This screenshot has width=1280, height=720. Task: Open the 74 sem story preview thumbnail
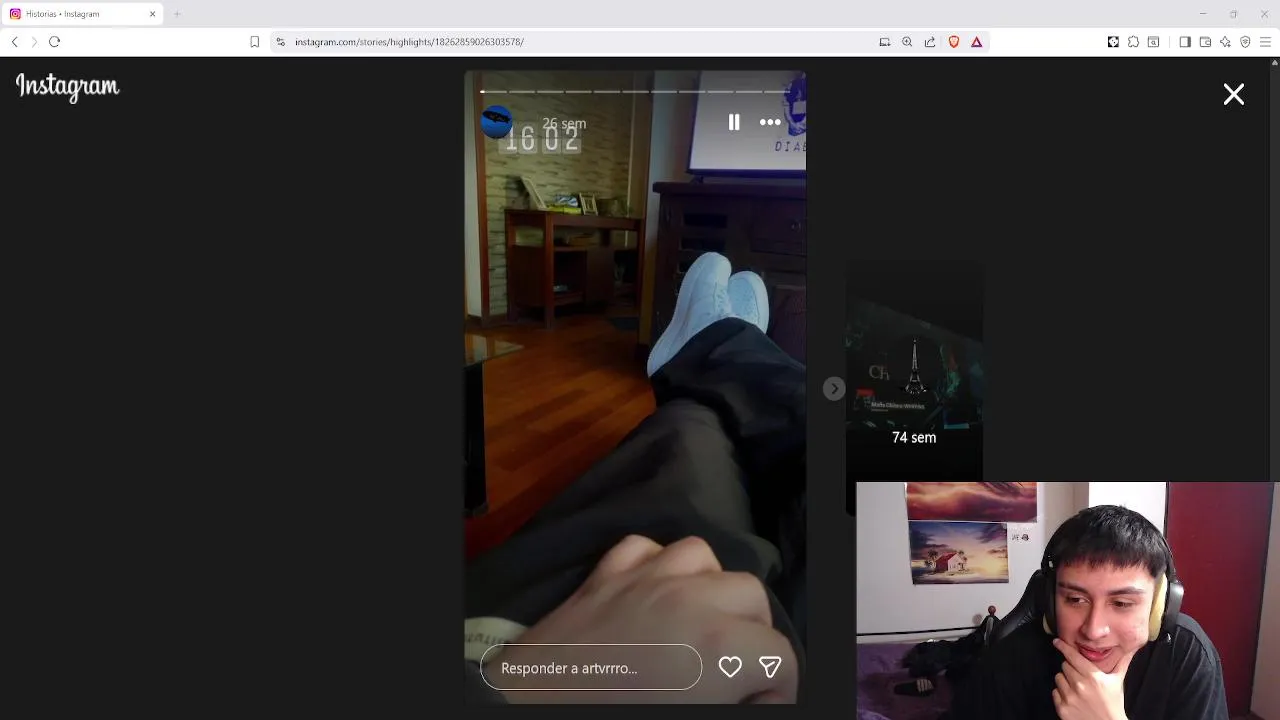tap(914, 388)
